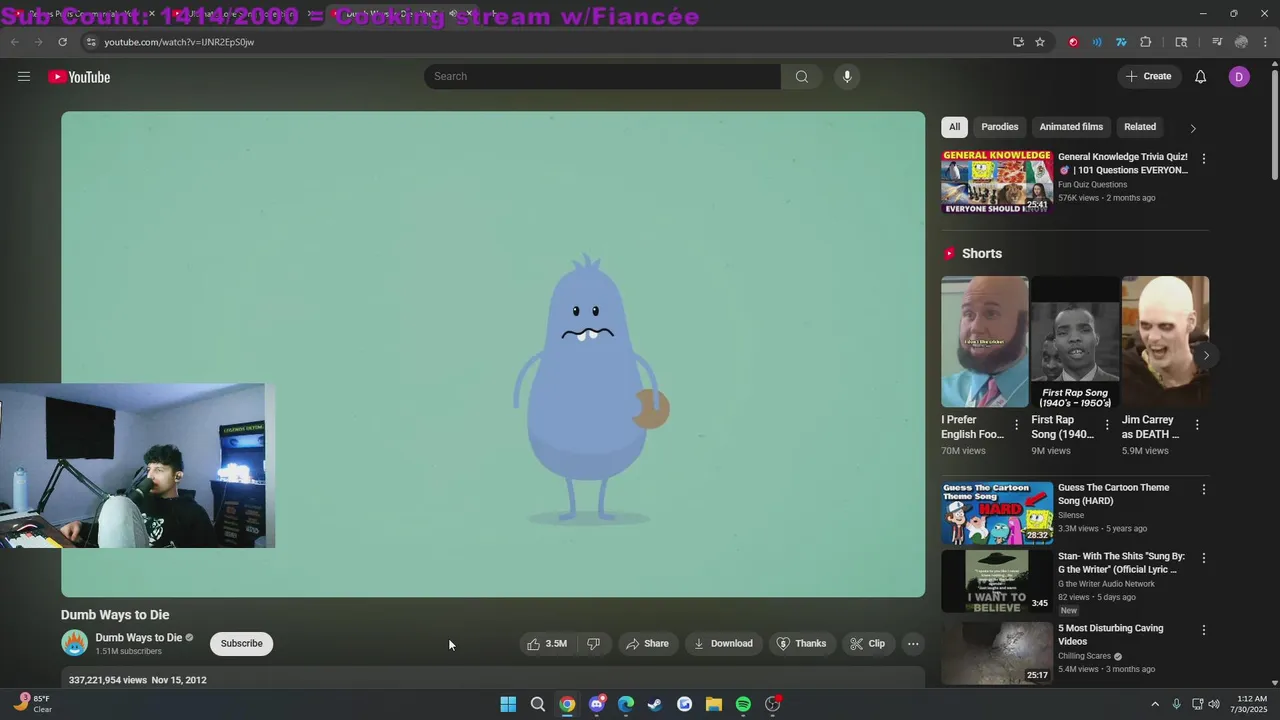
Task: View site information icon in address bar
Action: click(x=91, y=42)
